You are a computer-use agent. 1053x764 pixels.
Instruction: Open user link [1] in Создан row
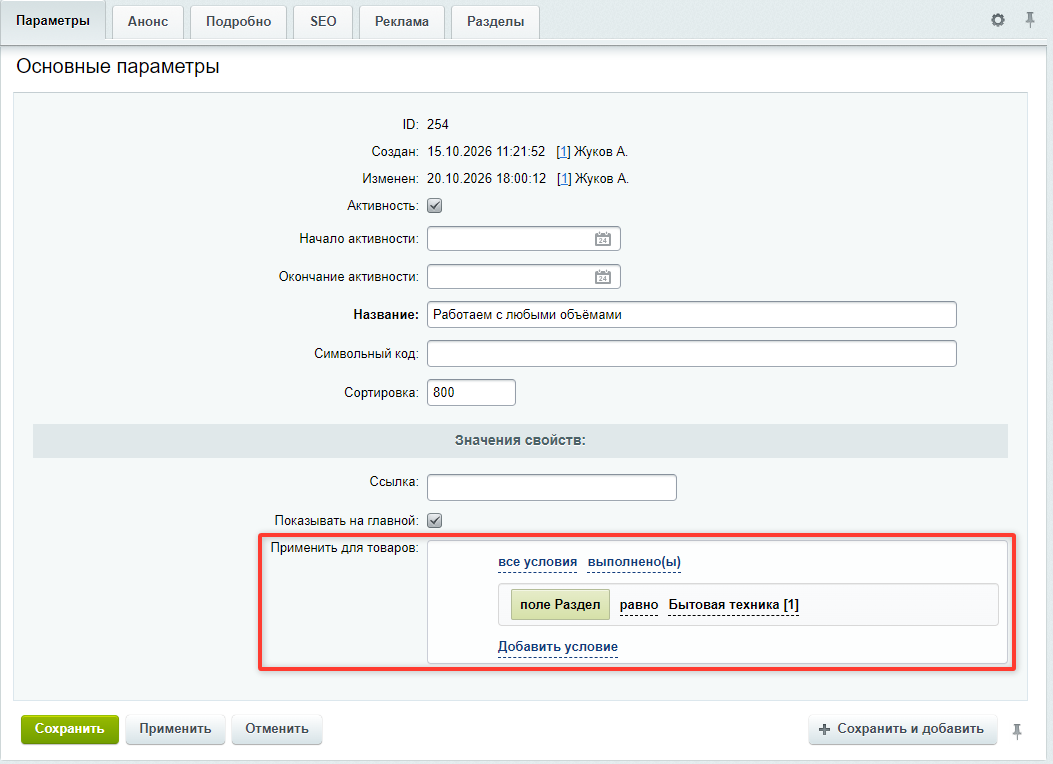pyautogui.click(x=563, y=152)
